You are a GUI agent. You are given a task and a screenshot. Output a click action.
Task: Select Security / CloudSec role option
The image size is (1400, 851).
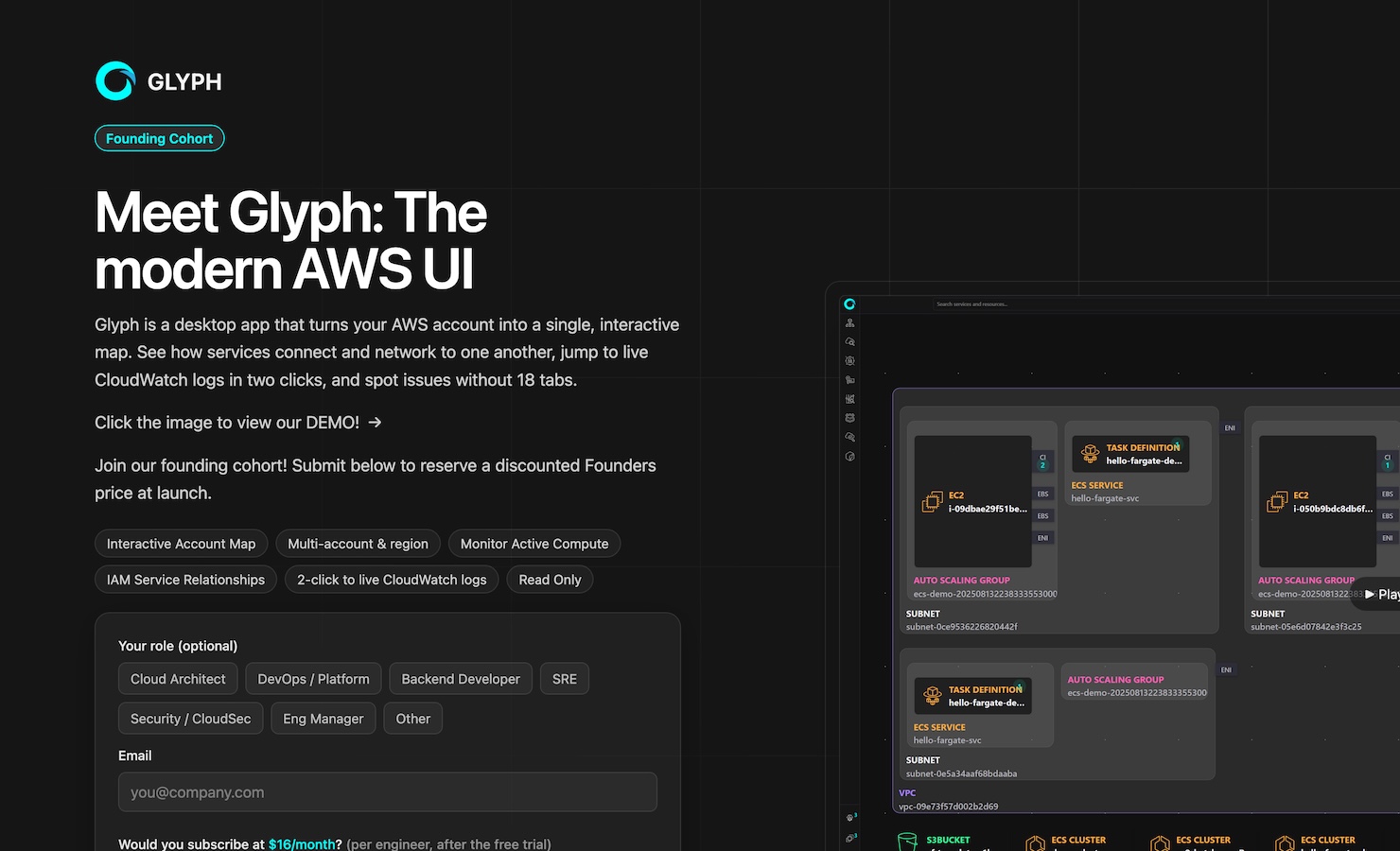[x=190, y=719]
